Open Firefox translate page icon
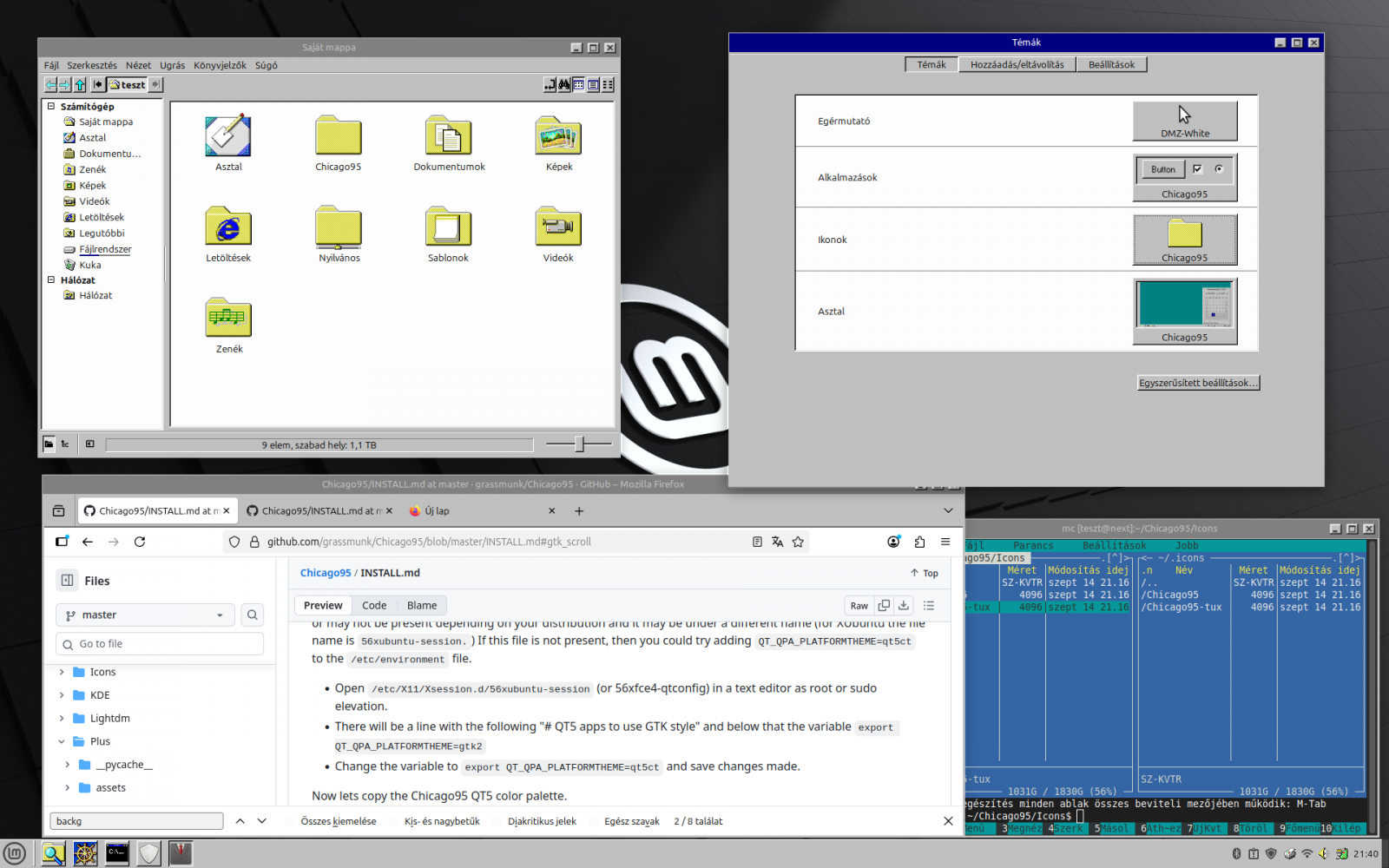1389x868 pixels. coord(778,542)
